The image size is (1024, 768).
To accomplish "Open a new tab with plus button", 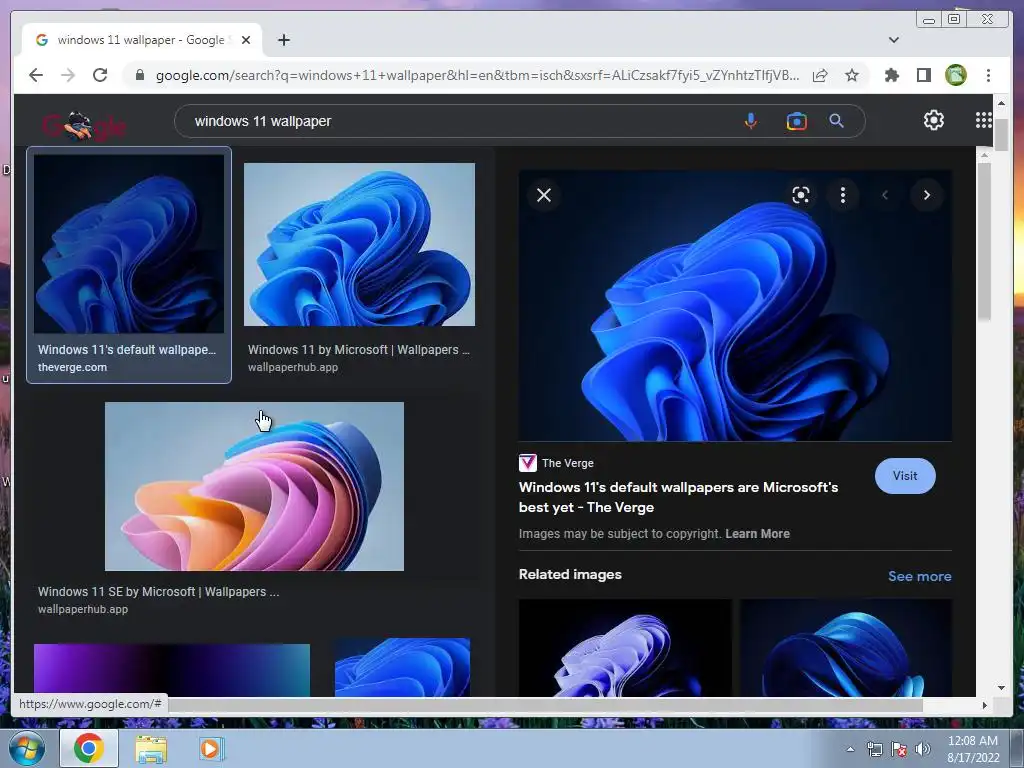I will click(x=283, y=40).
